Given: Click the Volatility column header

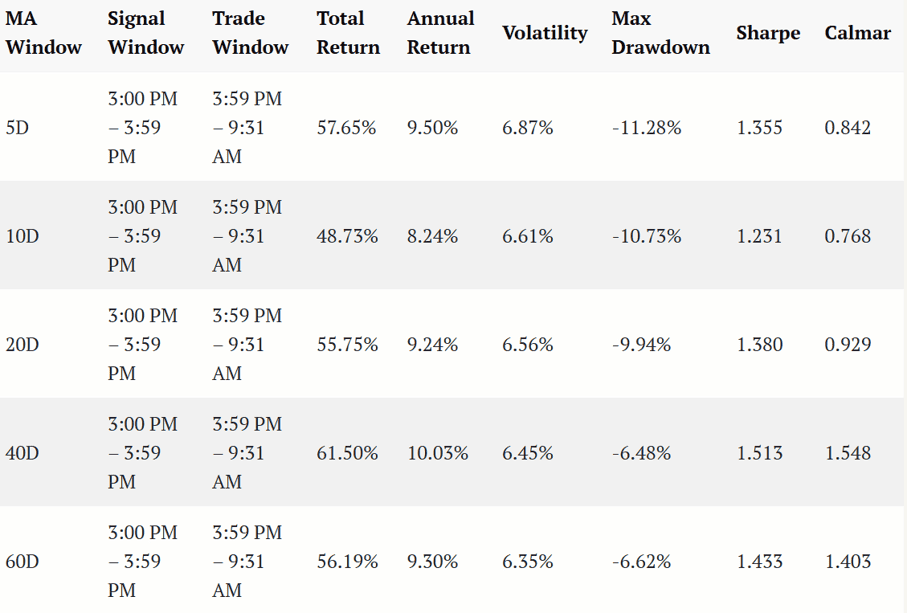Looking at the screenshot, I should coord(544,33).
